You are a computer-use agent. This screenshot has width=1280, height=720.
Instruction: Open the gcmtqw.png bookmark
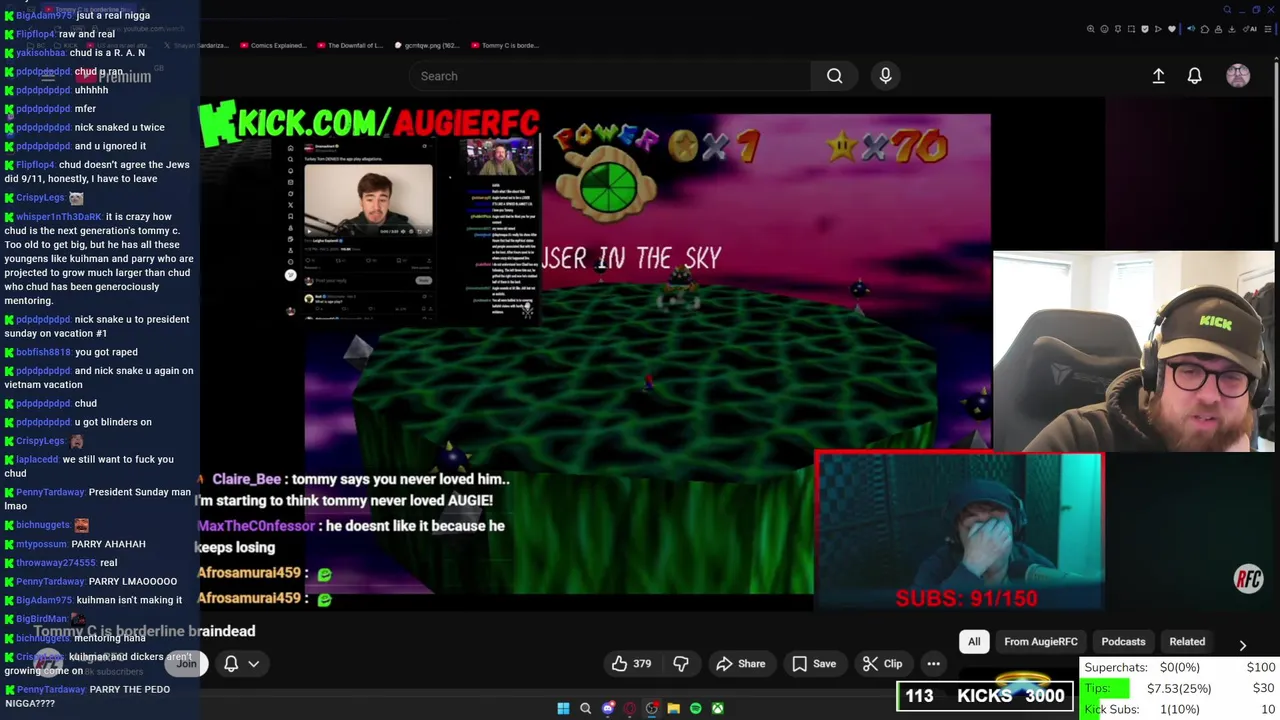click(427, 46)
